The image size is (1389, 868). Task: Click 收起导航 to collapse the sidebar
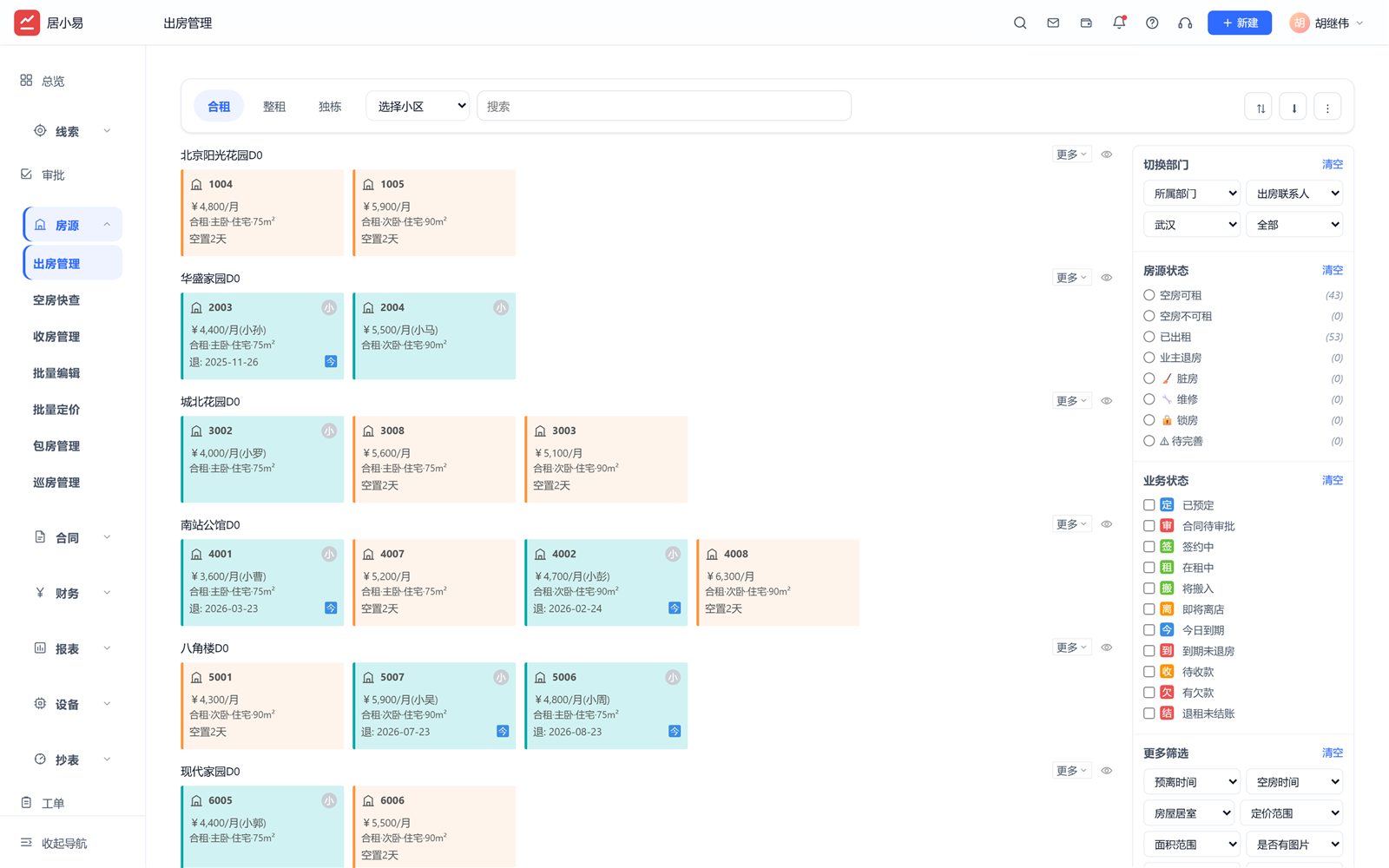[x=54, y=843]
